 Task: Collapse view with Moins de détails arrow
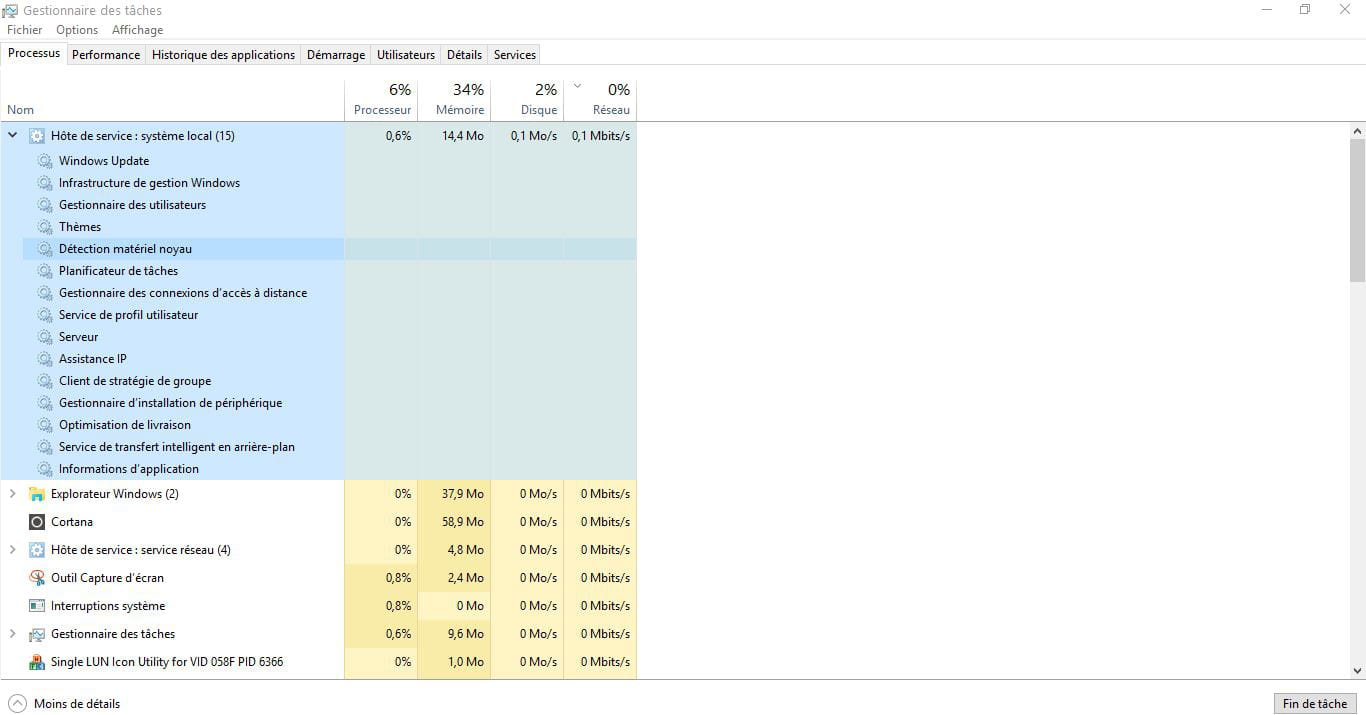[17, 703]
